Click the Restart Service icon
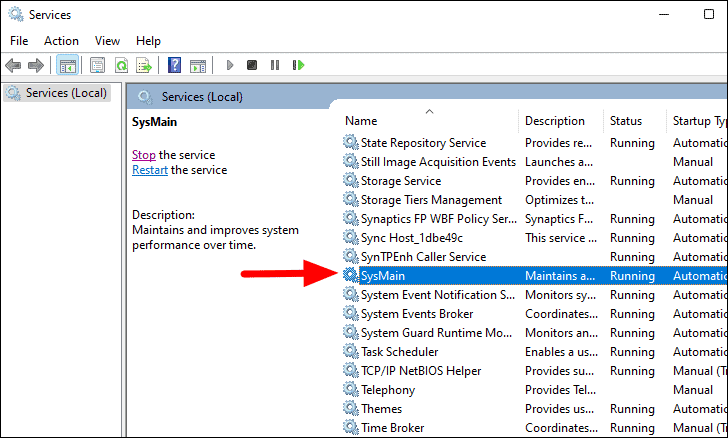 point(298,65)
